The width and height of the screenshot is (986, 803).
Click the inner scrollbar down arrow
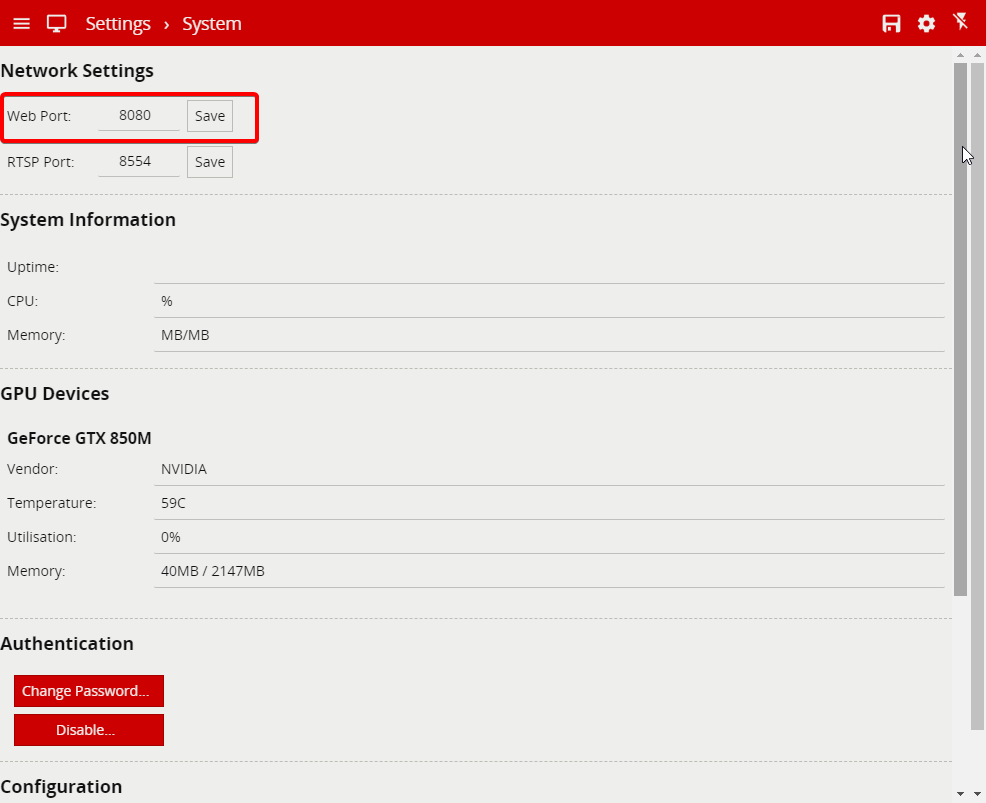pyautogui.click(x=960, y=793)
